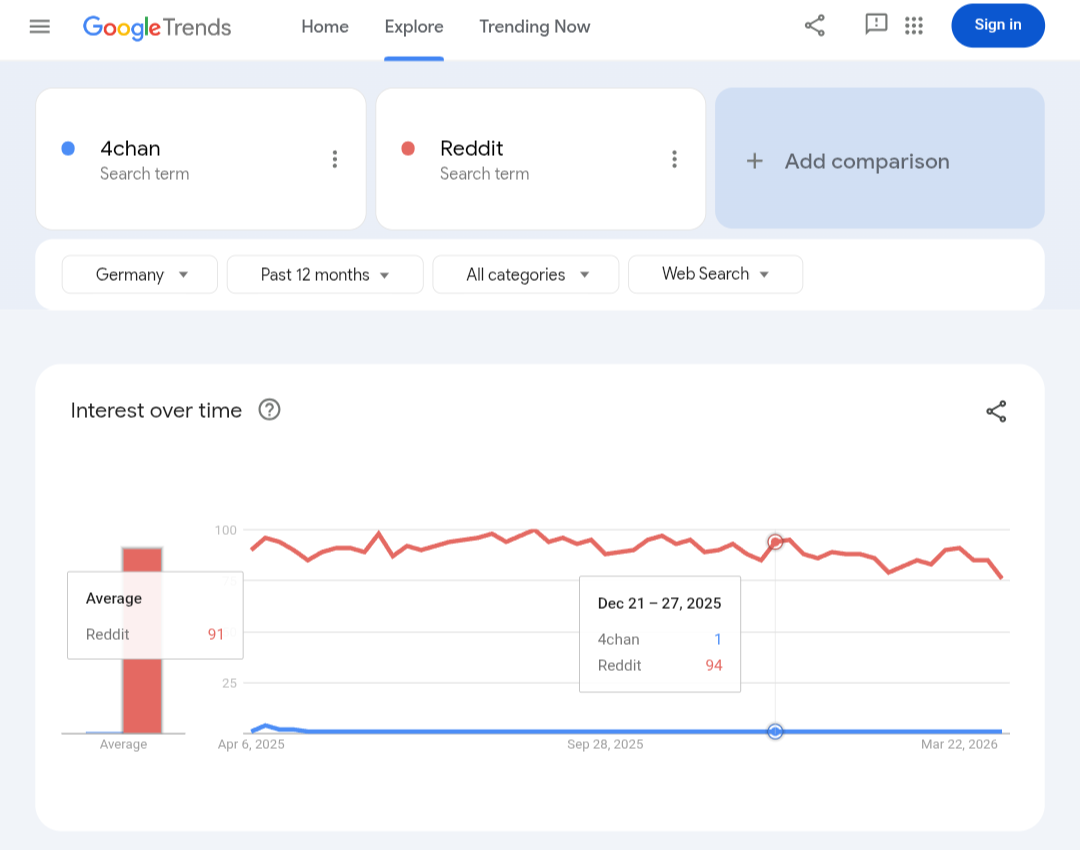Click the 25 y-axis label
Viewport: 1080px width, 850px height.
[x=229, y=683]
